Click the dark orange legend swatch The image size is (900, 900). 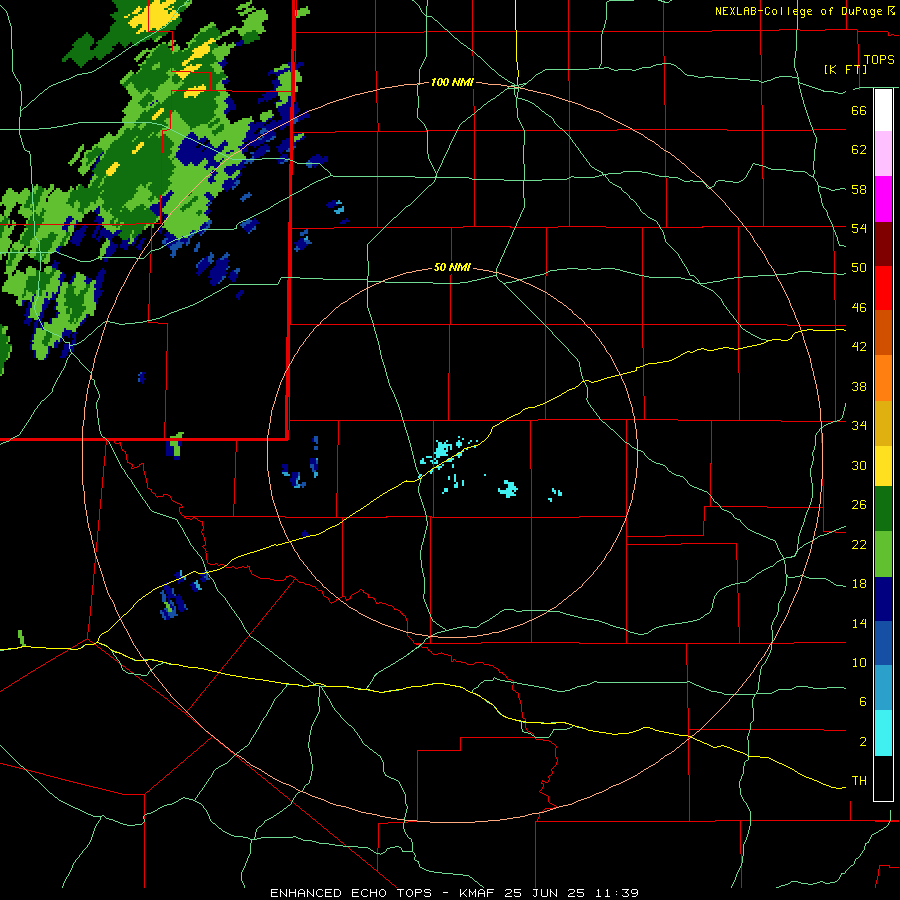pos(883,332)
